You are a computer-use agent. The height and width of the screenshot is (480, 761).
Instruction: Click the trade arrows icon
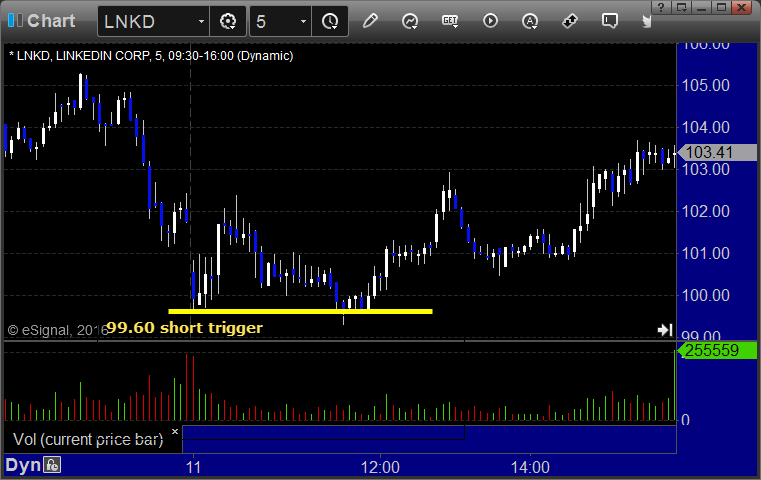coord(570,21)
